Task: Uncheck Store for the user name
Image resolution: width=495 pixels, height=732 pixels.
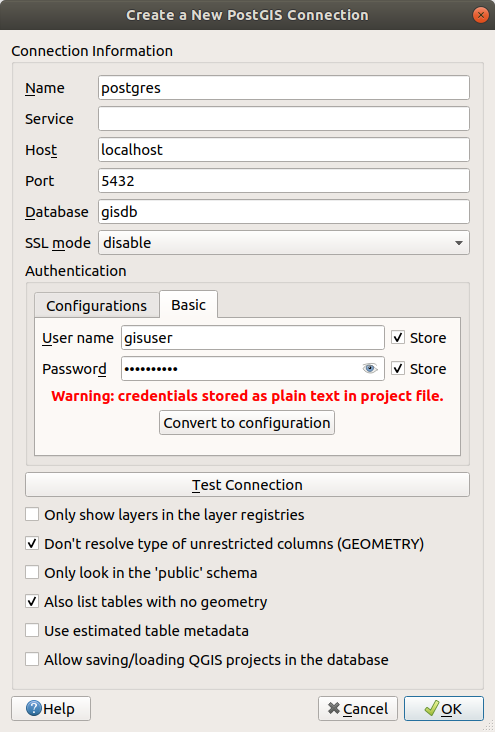Action: [x=398, y=338]
